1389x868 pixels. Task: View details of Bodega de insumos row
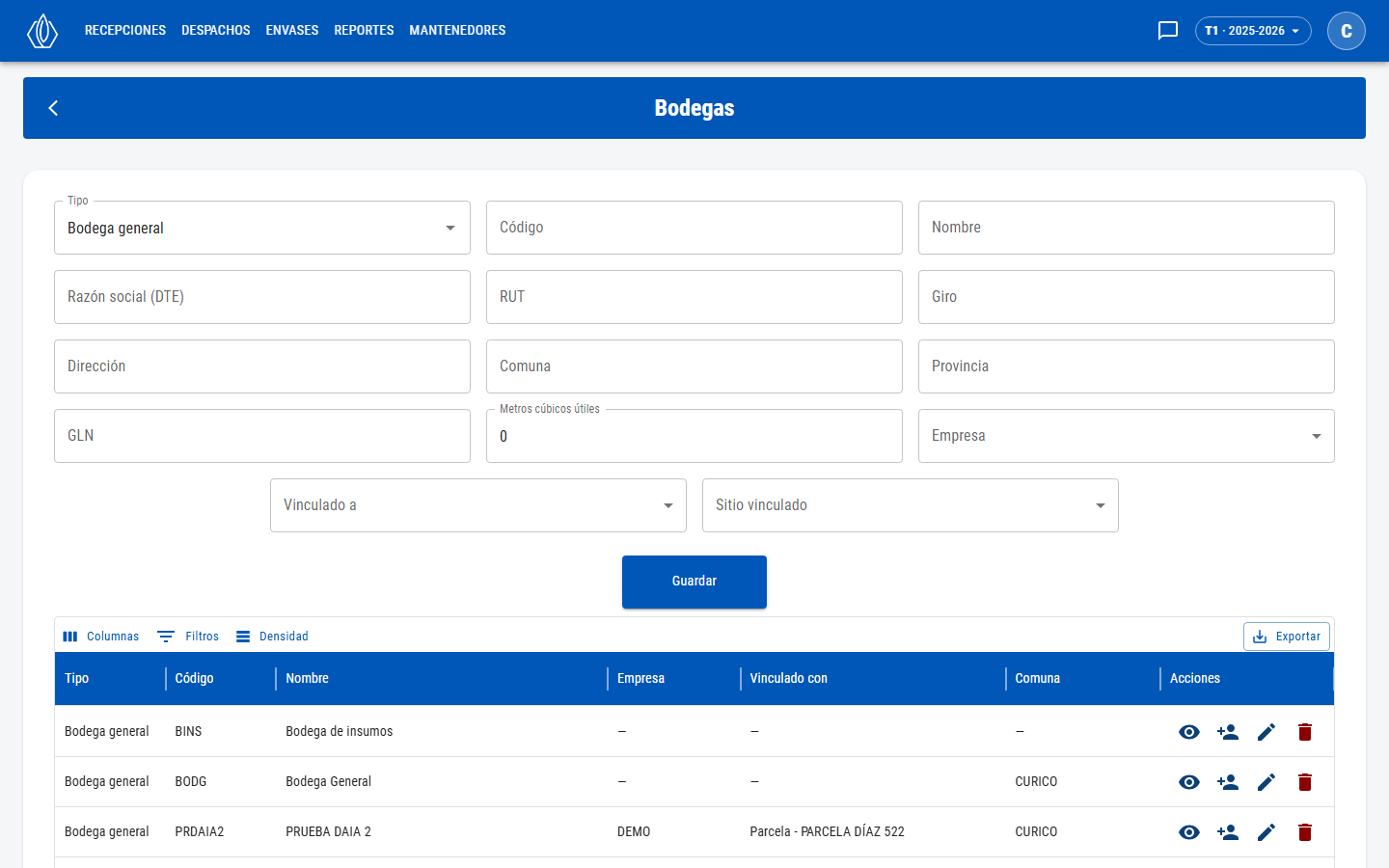[1189, 732]
